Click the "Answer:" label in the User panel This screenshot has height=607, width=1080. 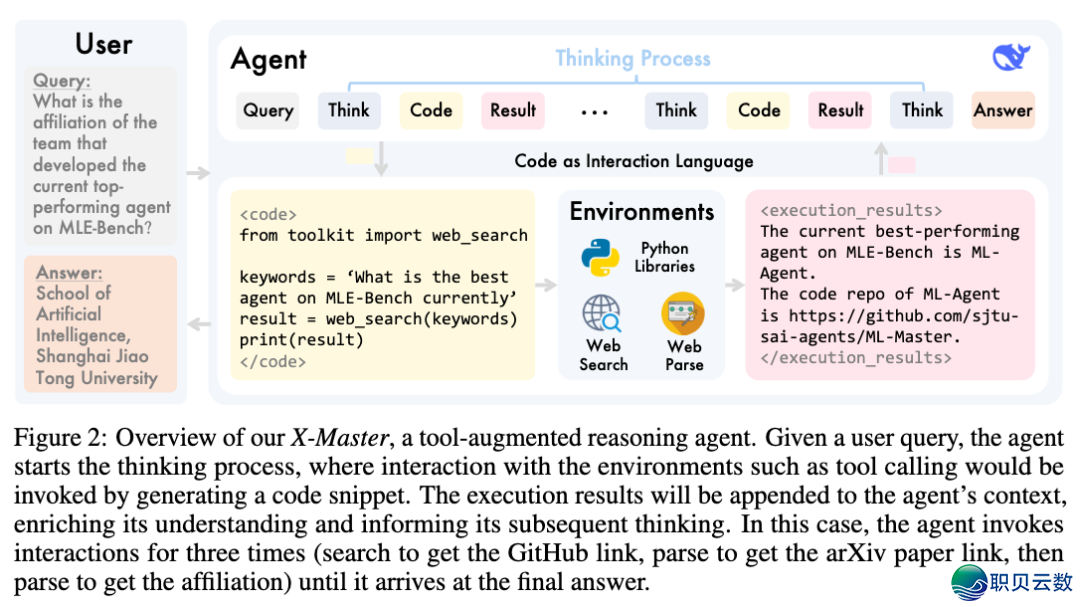(69, 272)
